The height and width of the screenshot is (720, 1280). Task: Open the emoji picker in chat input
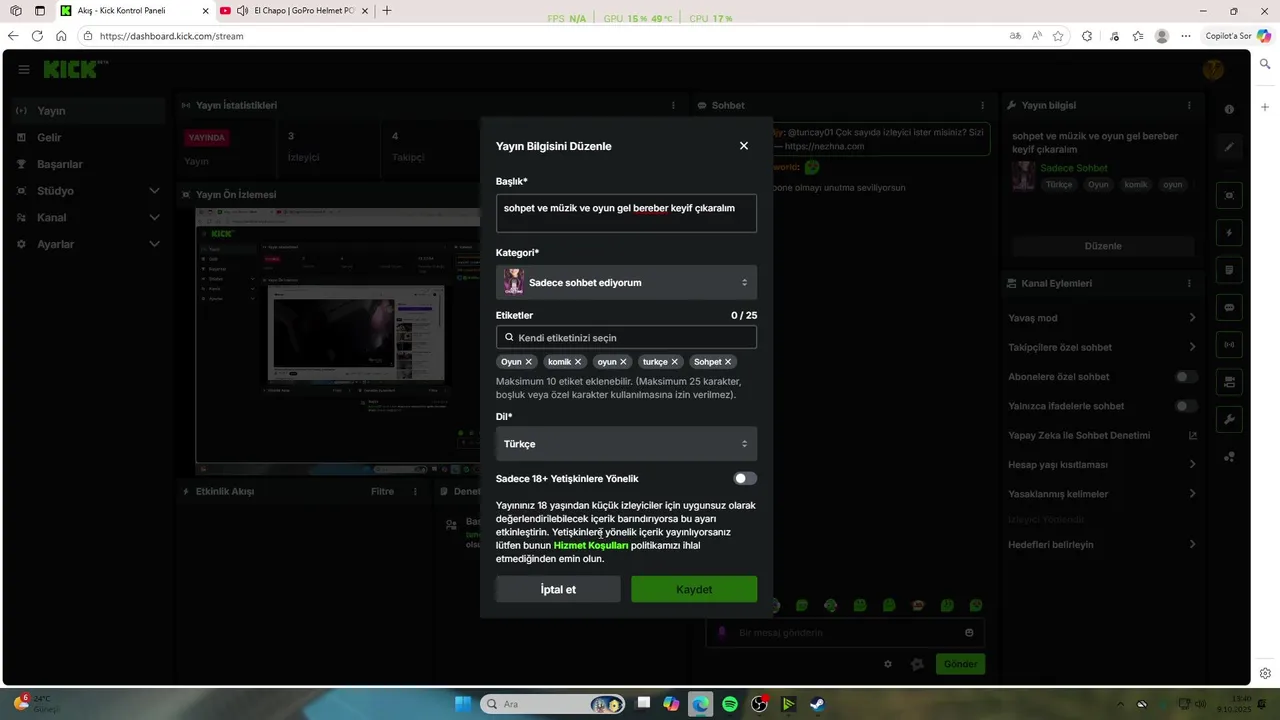pos(969,632)
